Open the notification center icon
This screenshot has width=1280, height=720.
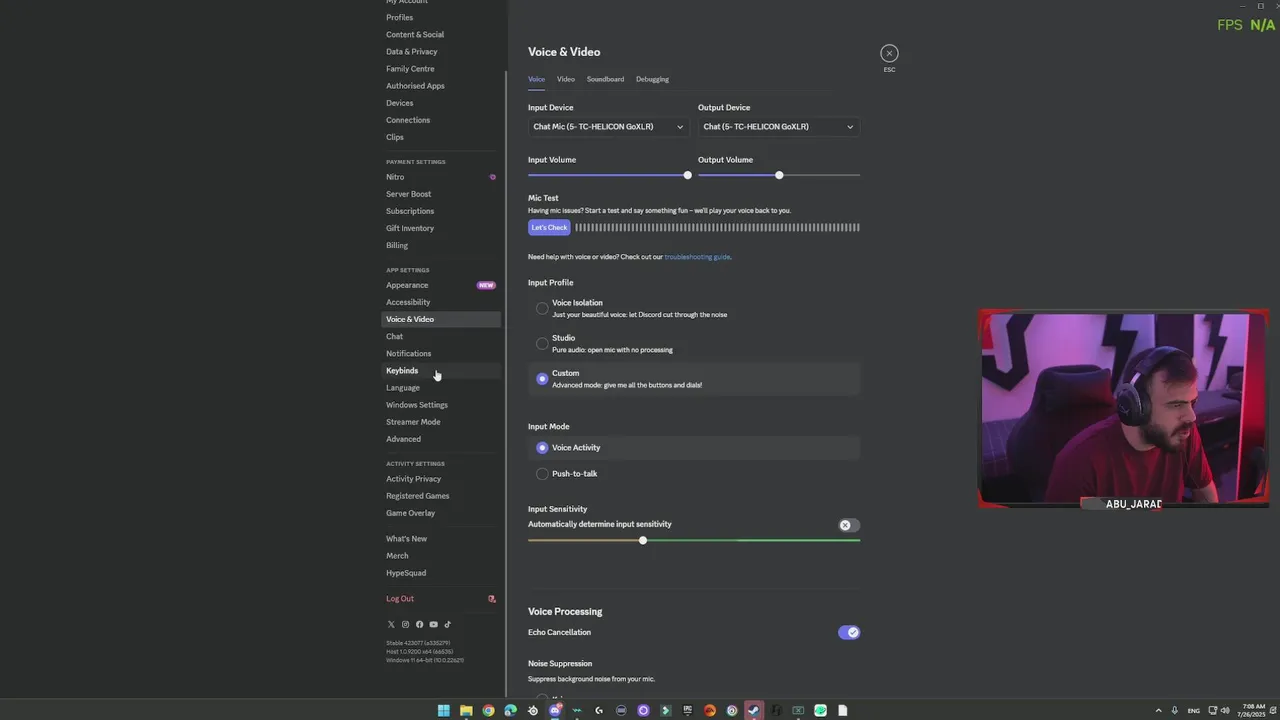point(1272,711)
